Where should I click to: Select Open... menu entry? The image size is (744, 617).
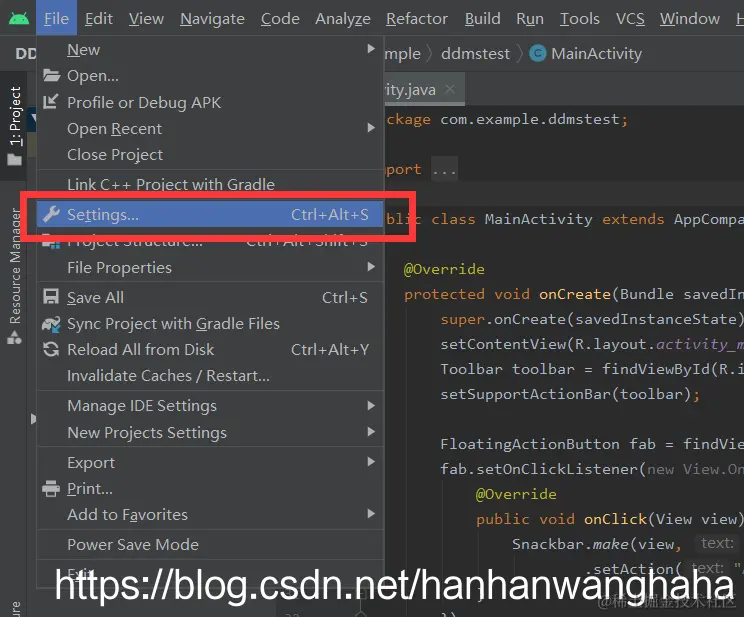[x=210, y=75]
